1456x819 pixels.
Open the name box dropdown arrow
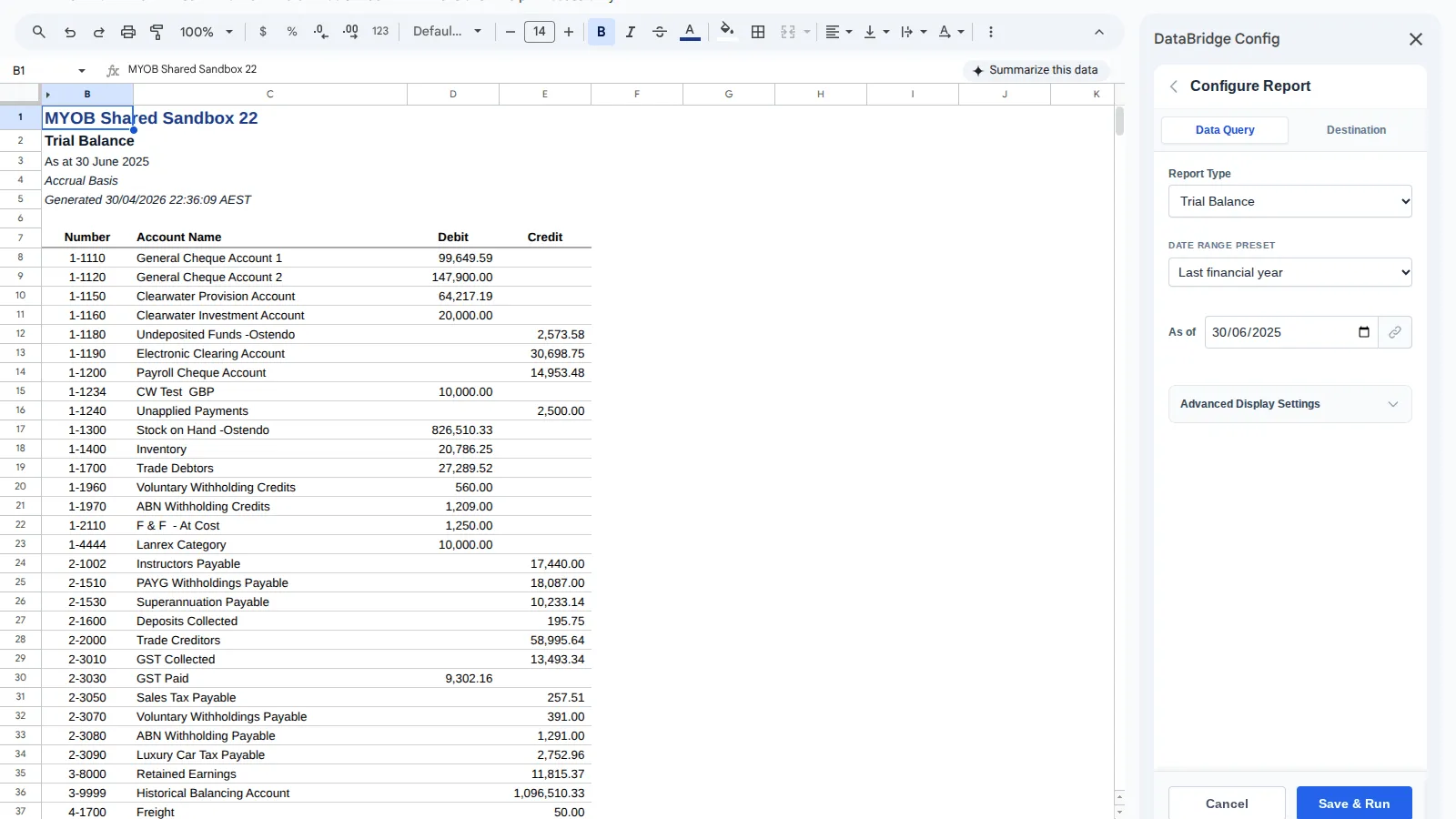[x=82, y=71]
